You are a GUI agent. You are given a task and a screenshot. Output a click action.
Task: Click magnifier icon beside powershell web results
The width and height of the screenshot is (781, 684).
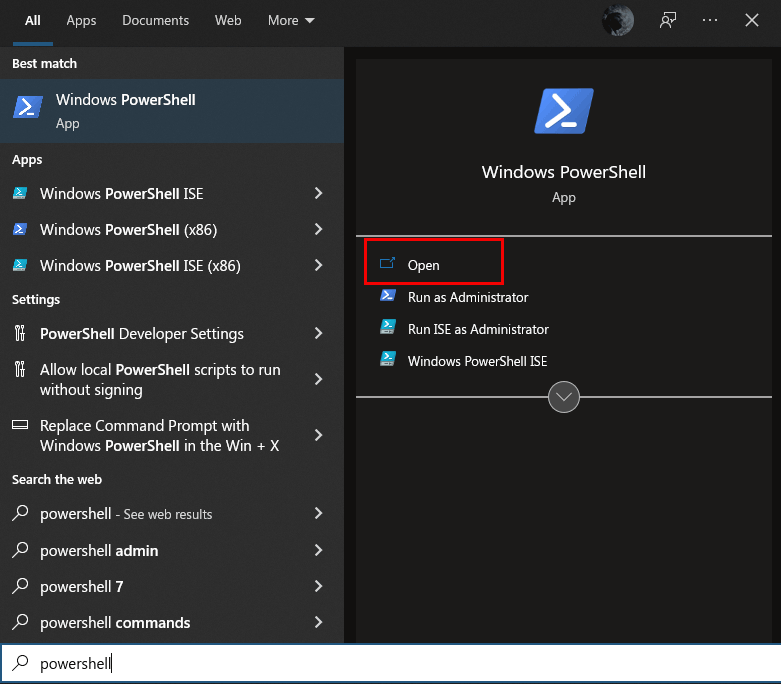click(20, 513)
